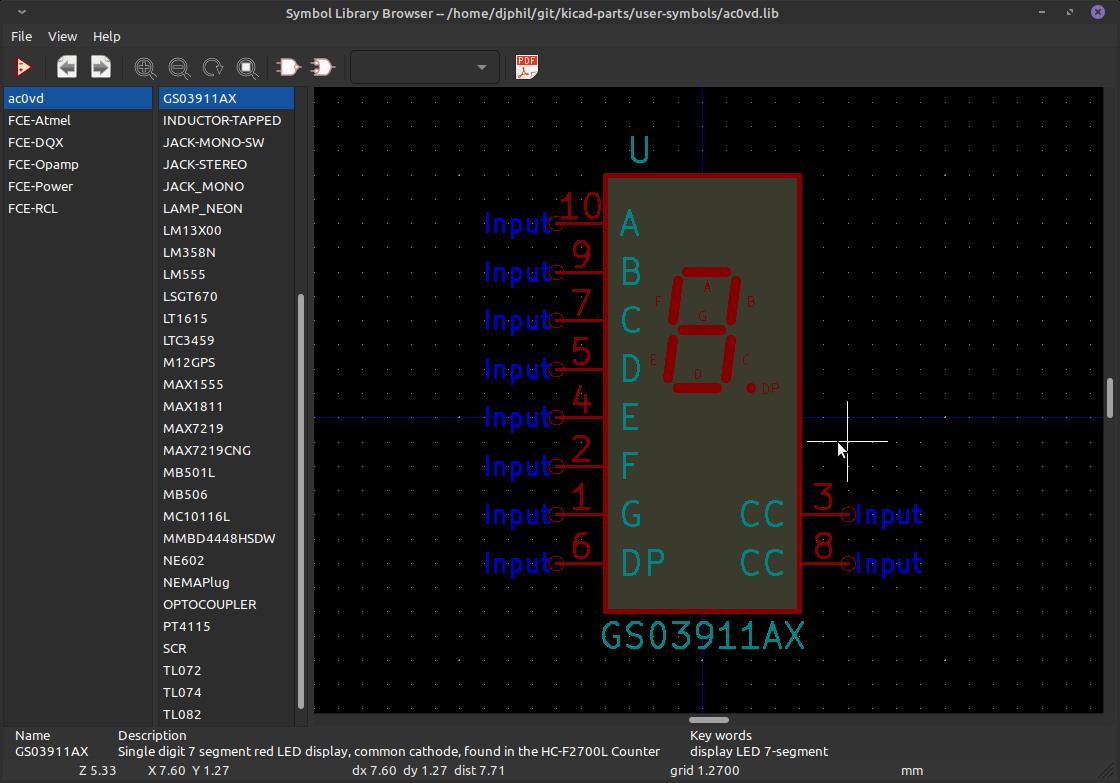Select the TL082 symbol
The width and height of the screenshot is (1120, 783).
coord(226,714)
